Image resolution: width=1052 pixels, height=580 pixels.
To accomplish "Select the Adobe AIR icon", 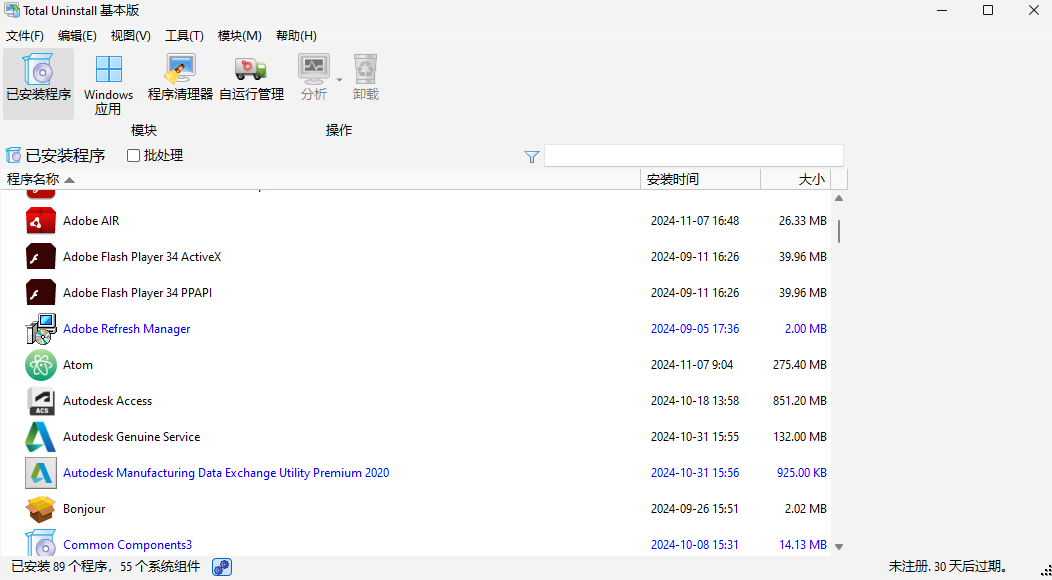I will (x=40, y=221).
